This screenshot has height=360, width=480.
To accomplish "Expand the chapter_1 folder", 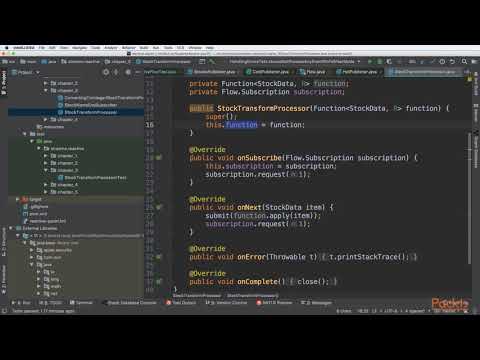I will pyautogui.click(x=46, y=156).
